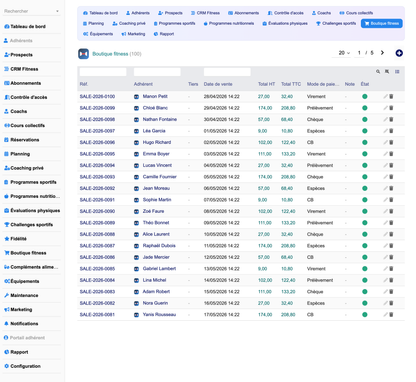
Task: Open member Raphaël Dubois
Action: (x=159, y=246)
